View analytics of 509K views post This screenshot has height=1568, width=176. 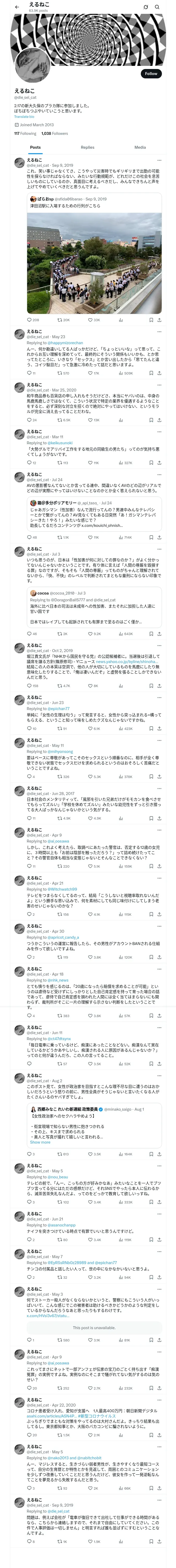(126, 373)
